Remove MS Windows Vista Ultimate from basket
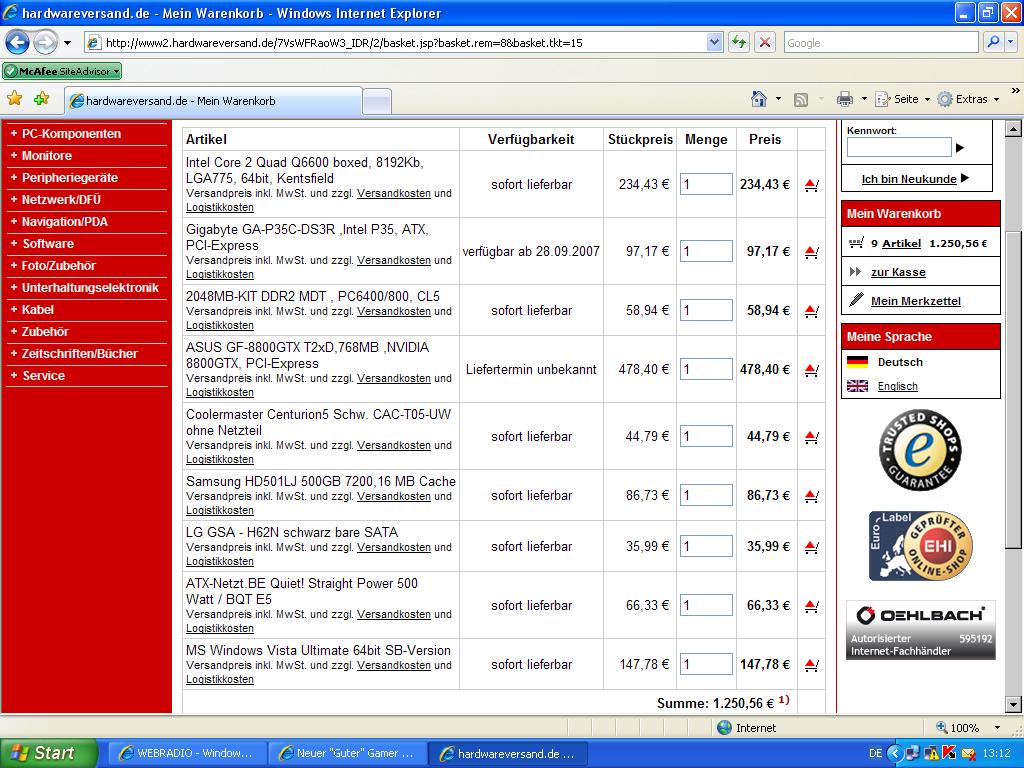The height and width of the screenshot is (768, 1024). [812, 665]
